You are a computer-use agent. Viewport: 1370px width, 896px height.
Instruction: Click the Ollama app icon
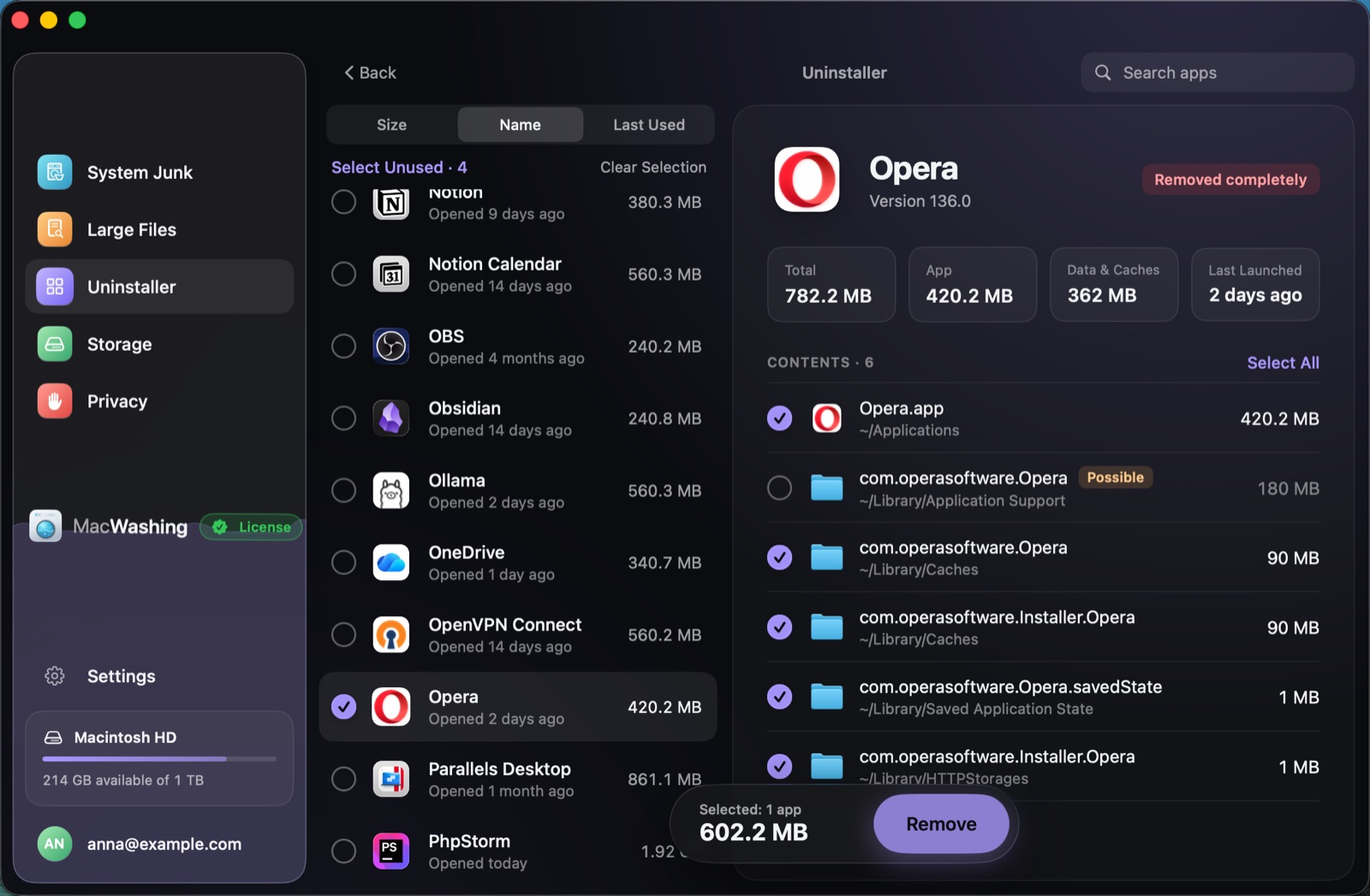point(391,490)
